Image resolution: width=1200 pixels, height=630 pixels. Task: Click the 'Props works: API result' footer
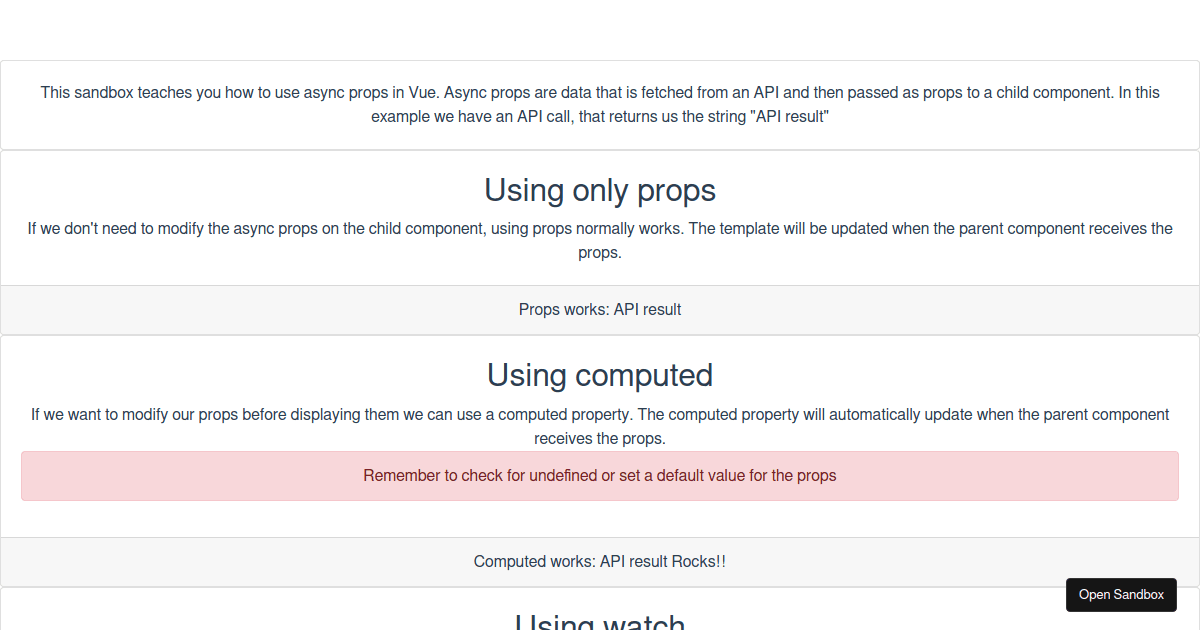click(x=600, y=310)
